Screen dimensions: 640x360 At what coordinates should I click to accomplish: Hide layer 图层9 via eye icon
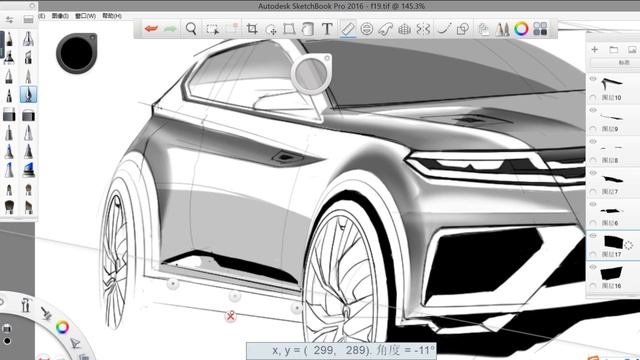pos(593,110)
